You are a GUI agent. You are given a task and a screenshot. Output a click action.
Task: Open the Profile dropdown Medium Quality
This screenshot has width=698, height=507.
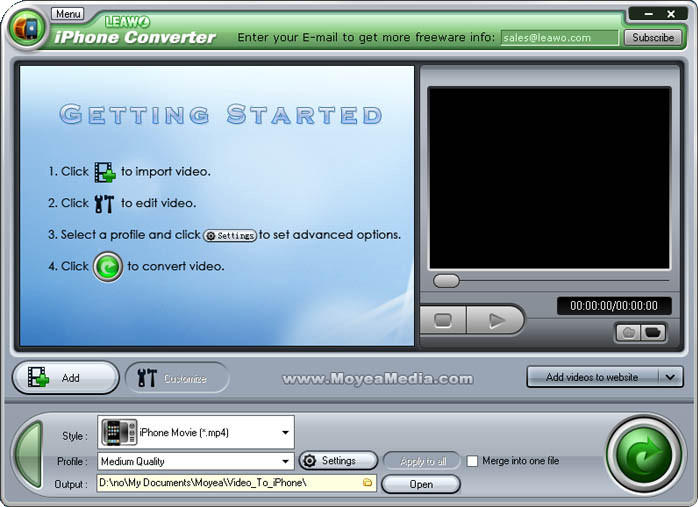tap(196, 461)
